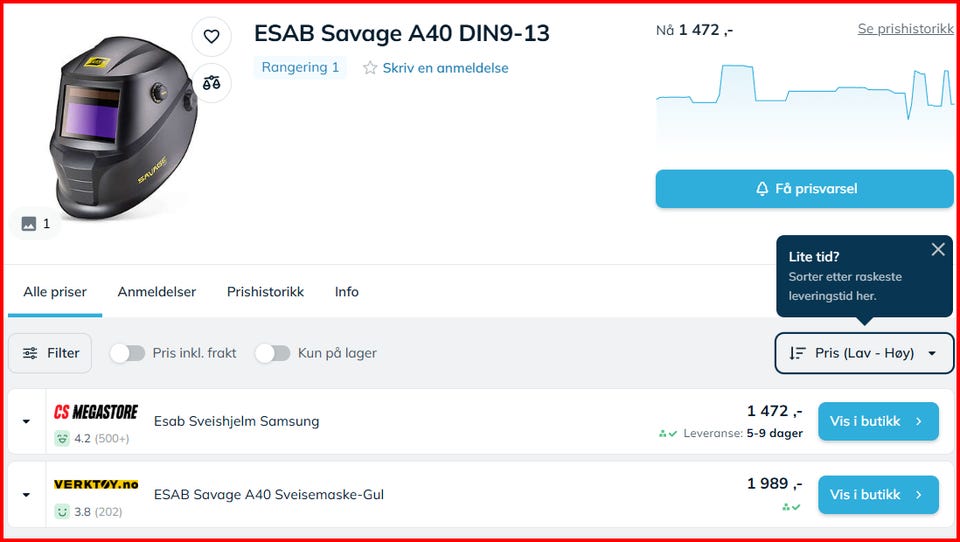960x542 pixels.
Task: Expand the CS Megastore offer row
Action: [x=26, y=421]
